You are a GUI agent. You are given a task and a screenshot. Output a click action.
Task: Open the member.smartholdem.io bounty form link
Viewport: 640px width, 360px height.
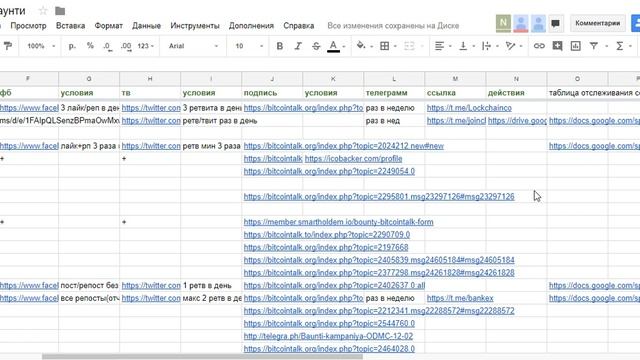pos(338,222)
